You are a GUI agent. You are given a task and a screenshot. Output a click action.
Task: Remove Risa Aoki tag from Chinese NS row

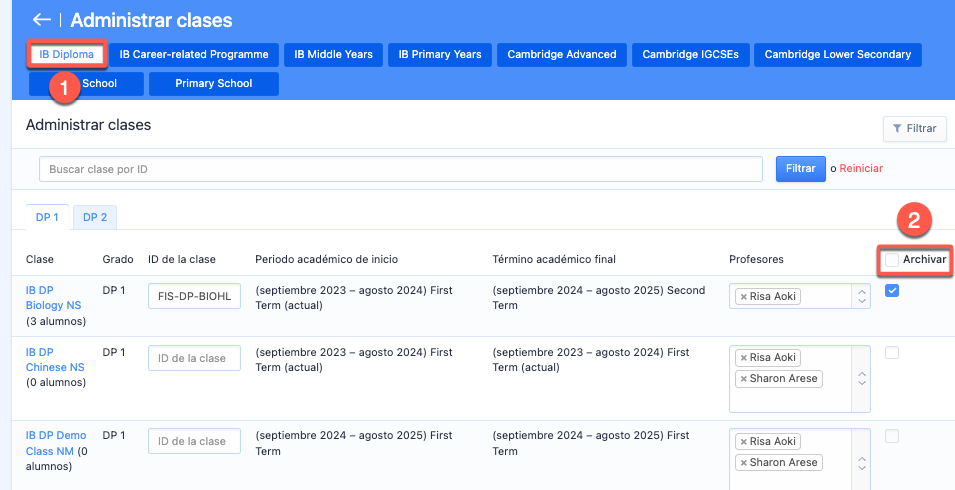743,358
